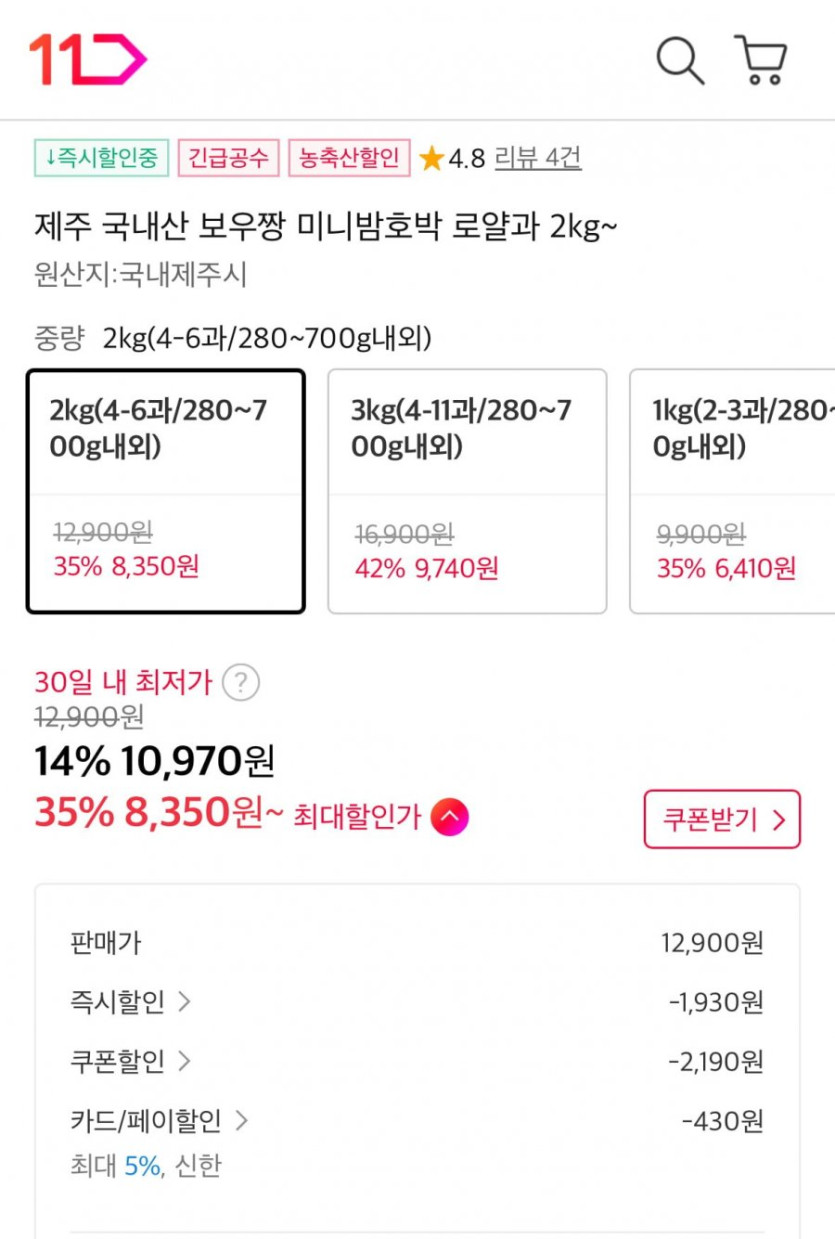The width and height of the screenshot is (835, 1239).
Task: Open the 리뷰 4건 reviews link
Action: tap(538, 158)
